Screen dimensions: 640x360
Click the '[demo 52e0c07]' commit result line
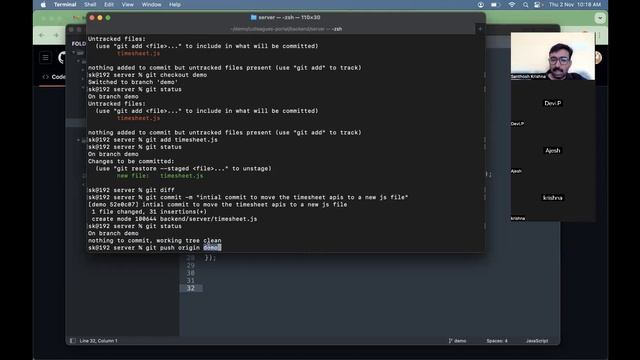(x=218, y=204)
